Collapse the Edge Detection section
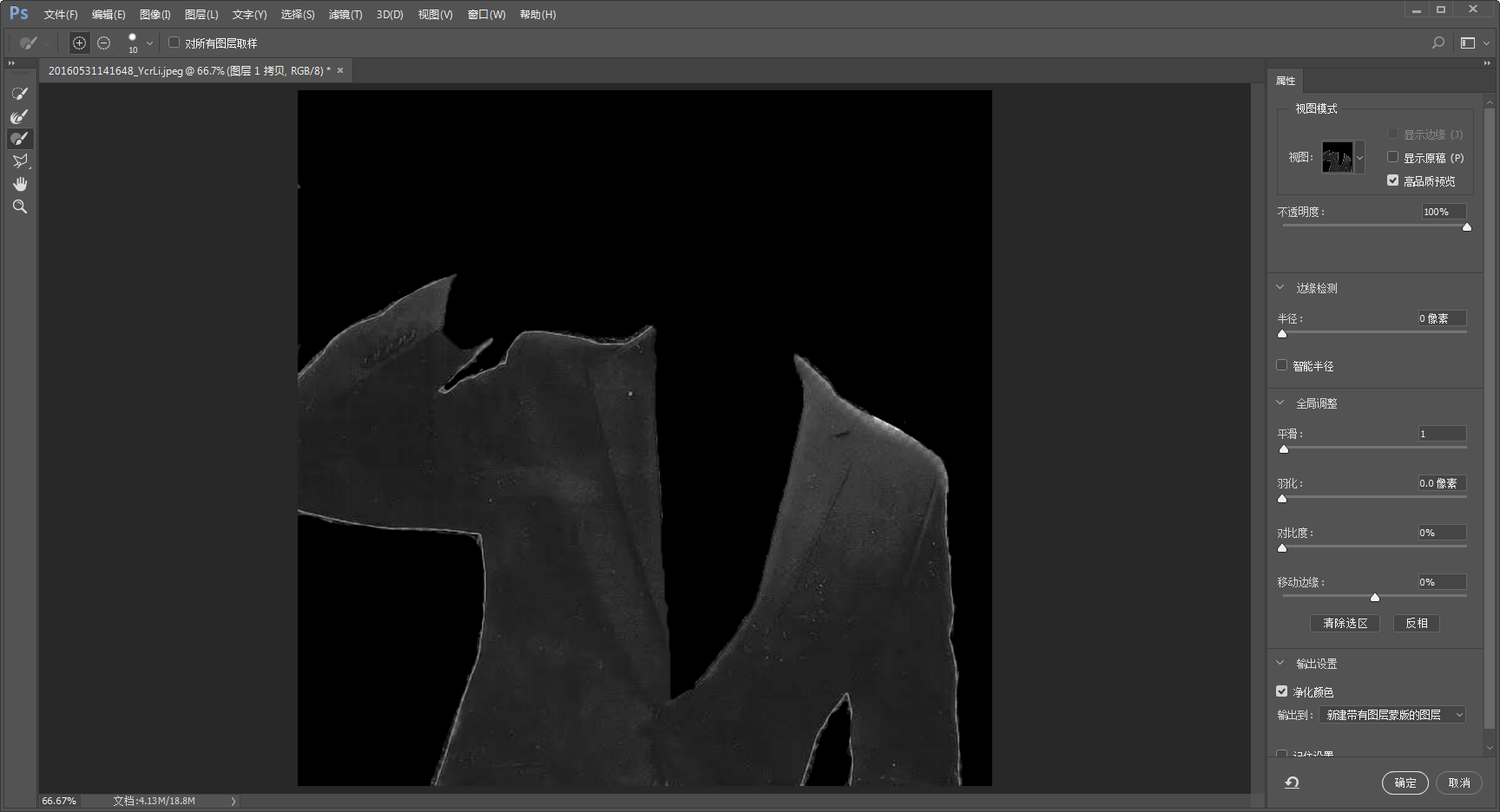Image resolution: width=1500 pixels, height=812 pixels. point(1280,287)
